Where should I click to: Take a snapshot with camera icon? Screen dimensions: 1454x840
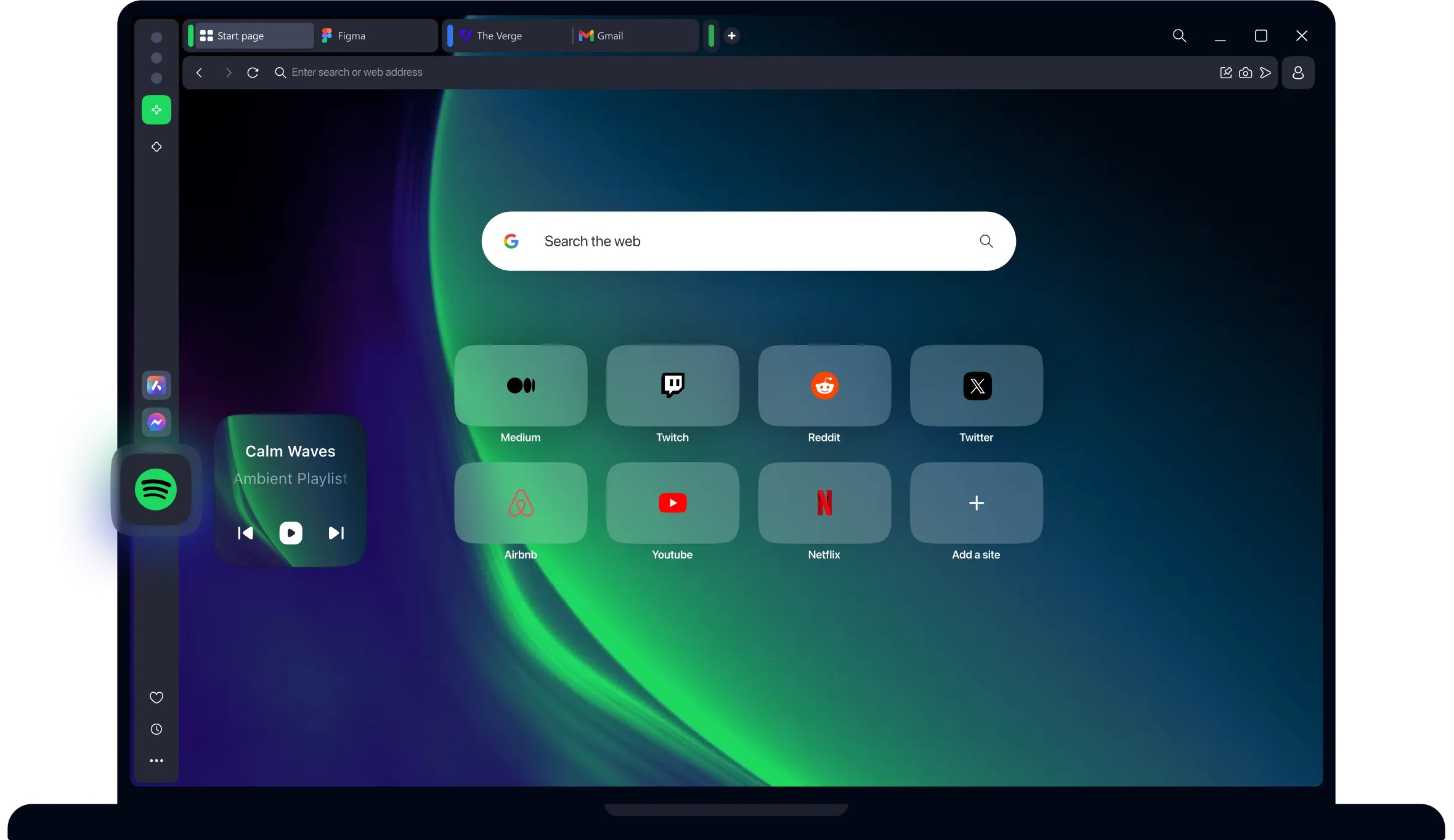click(x=1246, y=73)
